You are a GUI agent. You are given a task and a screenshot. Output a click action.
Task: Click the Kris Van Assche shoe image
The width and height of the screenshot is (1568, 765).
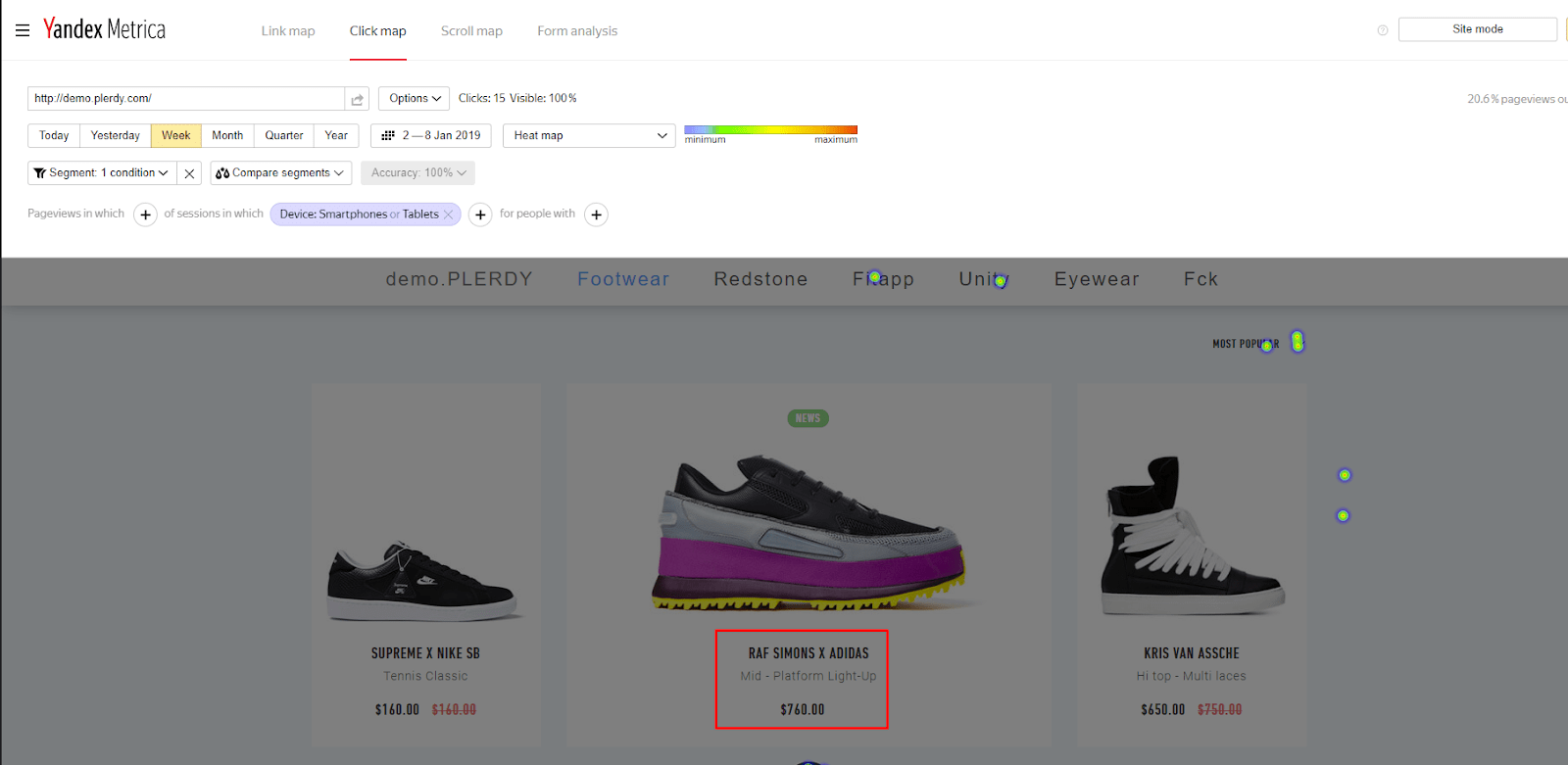pos(1192,536)
